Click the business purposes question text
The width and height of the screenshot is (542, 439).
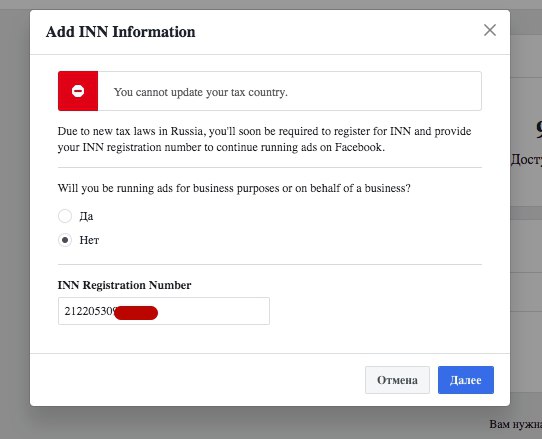pos(234,188)
